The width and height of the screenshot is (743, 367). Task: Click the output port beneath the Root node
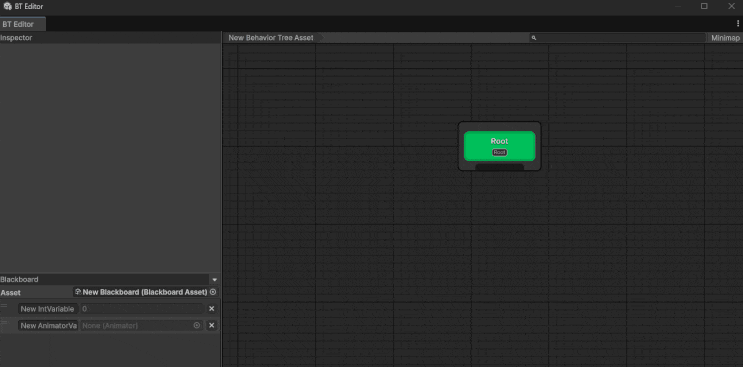(x=499, y=167)
